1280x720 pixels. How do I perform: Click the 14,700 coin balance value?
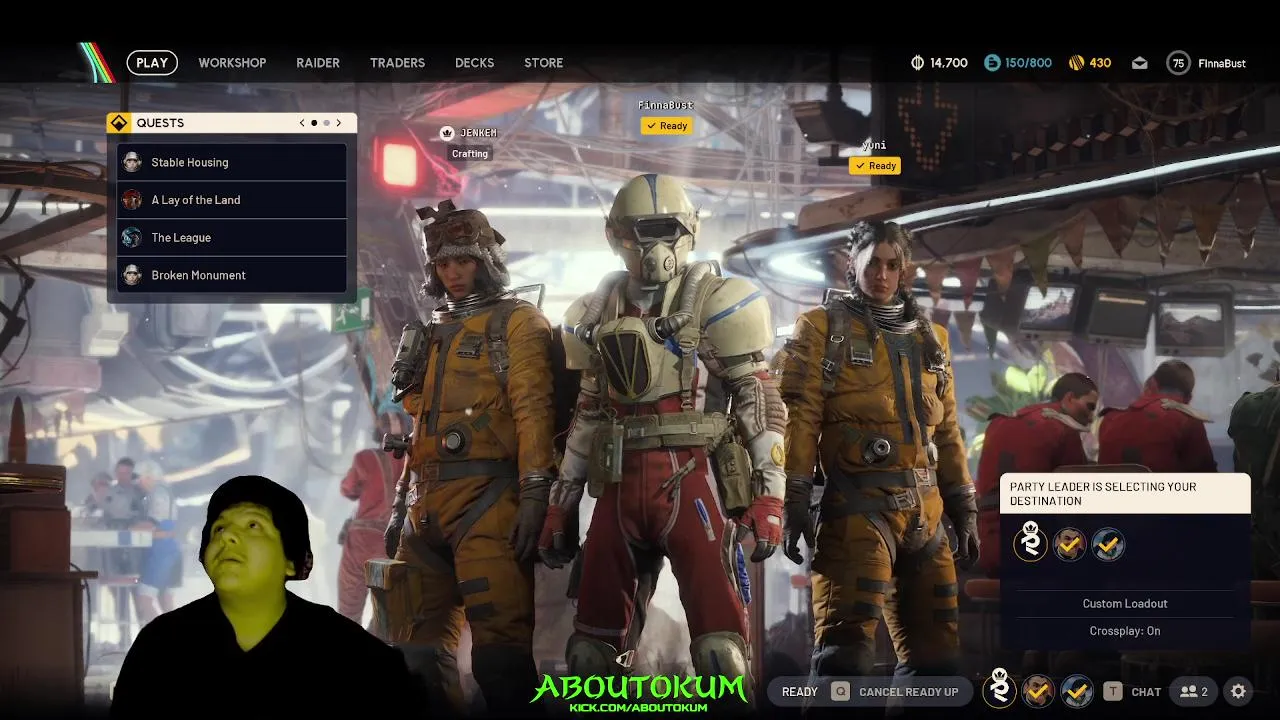click(x=948, y=63)
